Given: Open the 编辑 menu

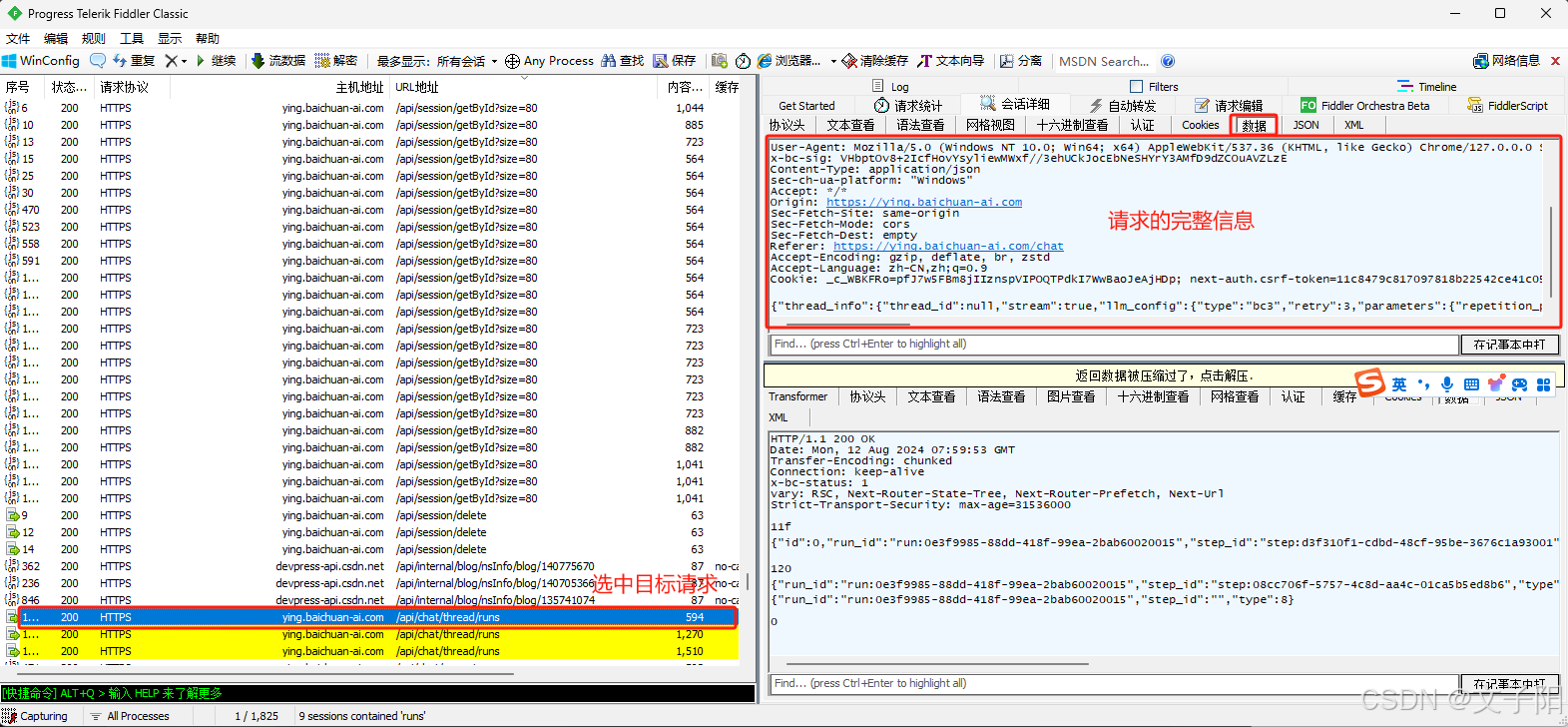Looking at the screenshot, I should [x=56, y=38].
